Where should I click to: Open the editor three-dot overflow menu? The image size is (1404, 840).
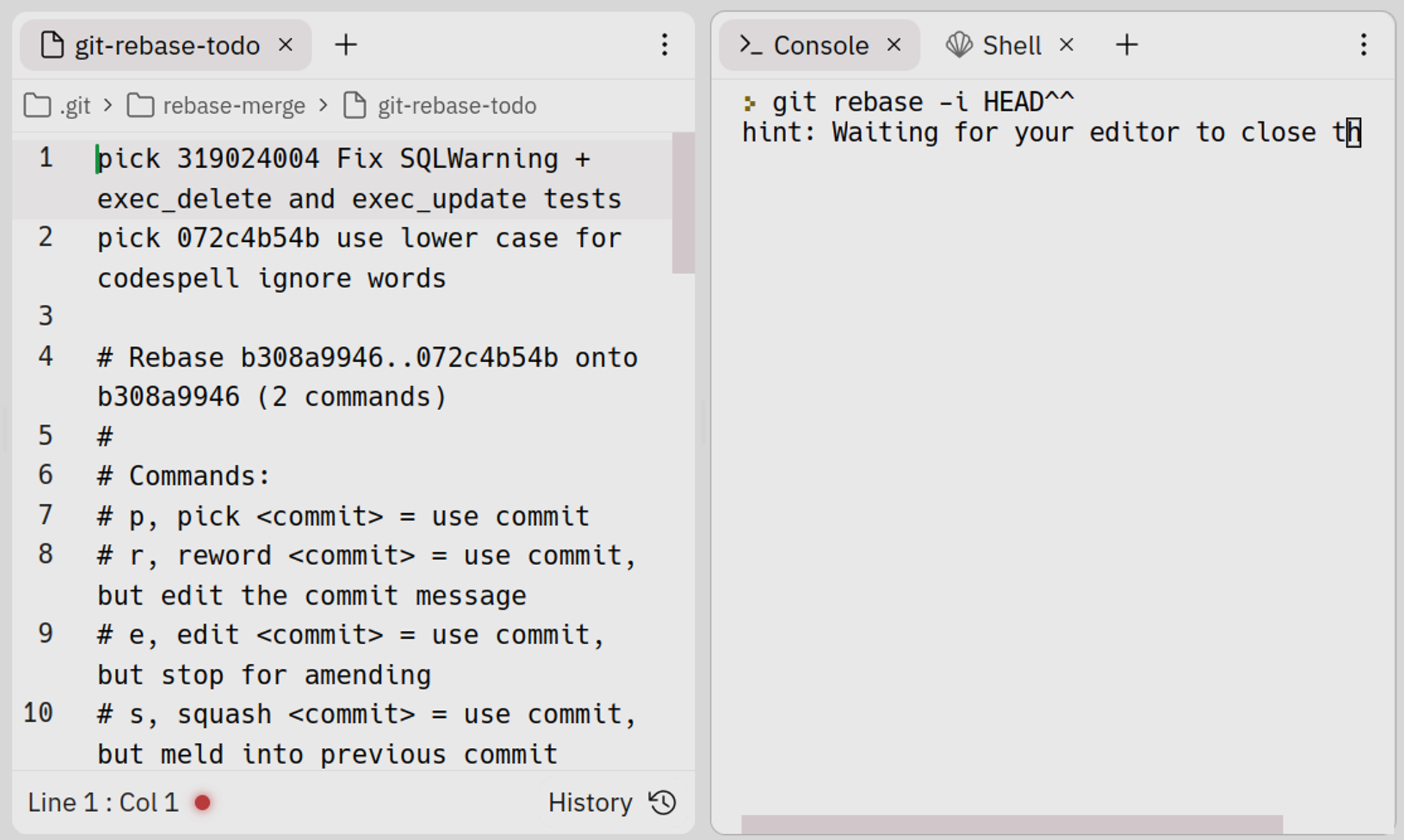point(665,45)
